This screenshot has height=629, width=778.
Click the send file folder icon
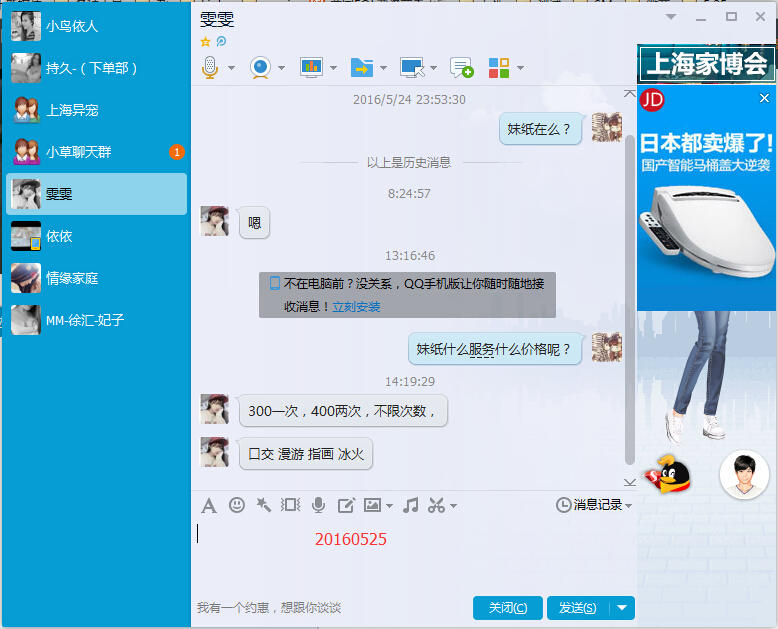tap(362, 67)
